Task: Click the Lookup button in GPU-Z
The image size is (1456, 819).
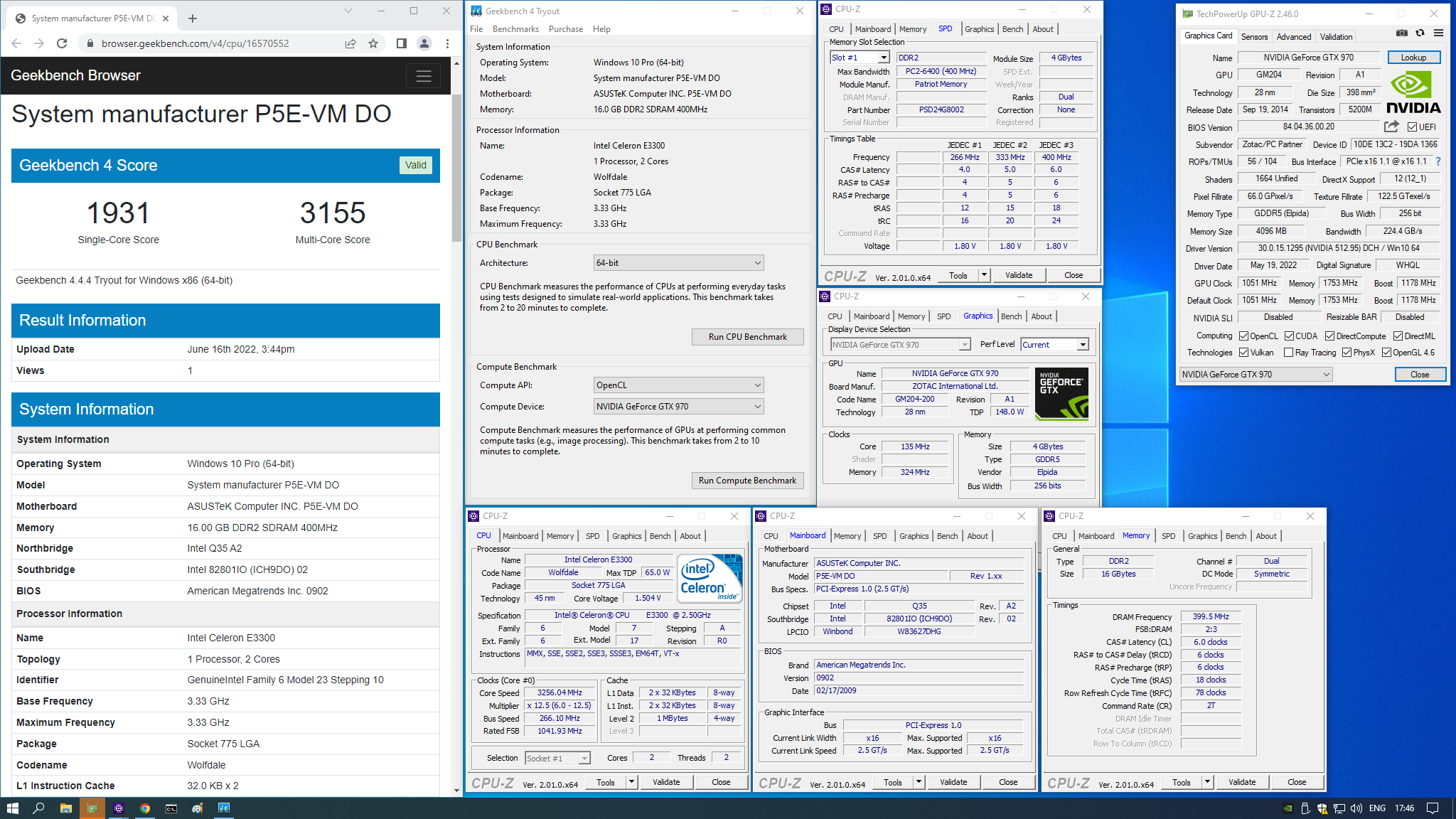Action: coord(1413,58)
